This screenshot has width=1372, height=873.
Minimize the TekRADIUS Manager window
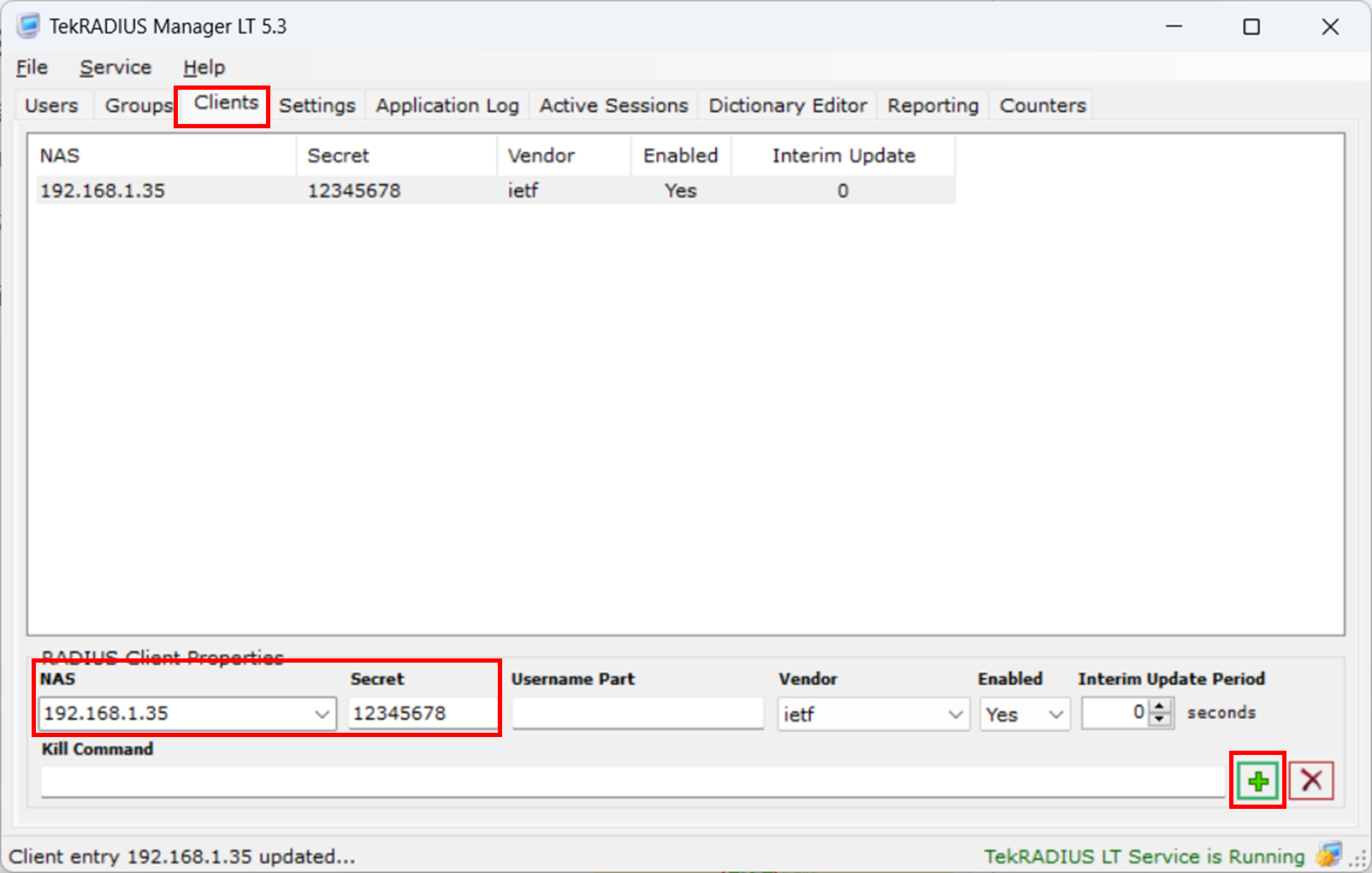pos(1174,27)
